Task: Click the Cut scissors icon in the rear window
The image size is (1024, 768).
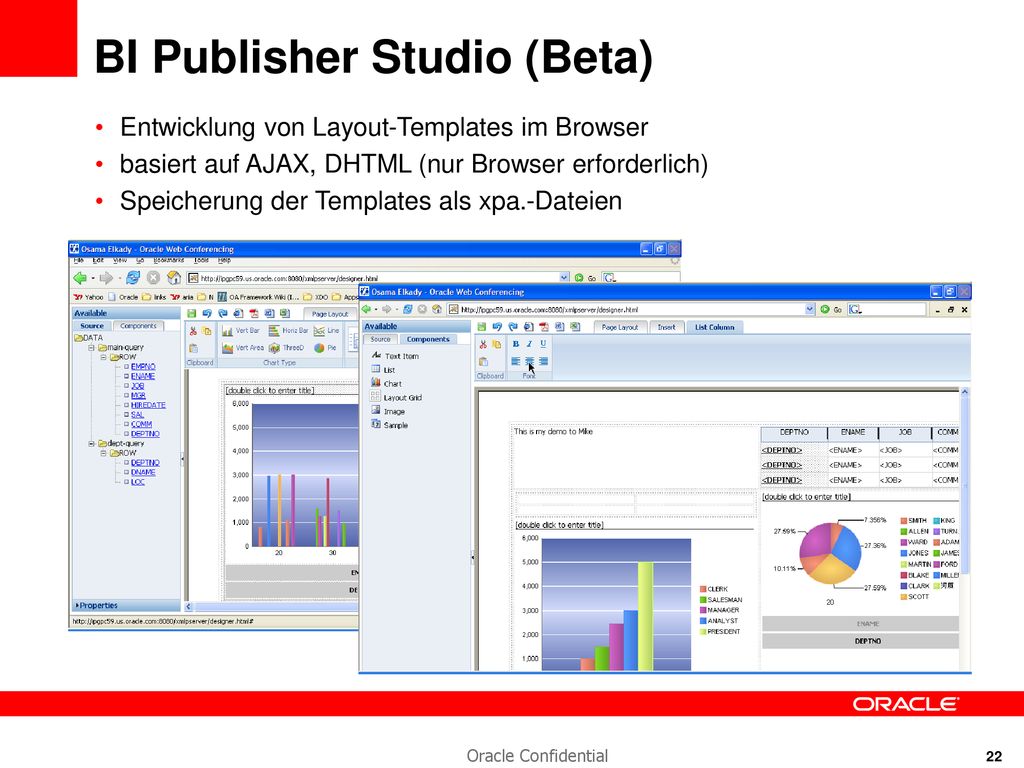Action: (x=193, y=331)
